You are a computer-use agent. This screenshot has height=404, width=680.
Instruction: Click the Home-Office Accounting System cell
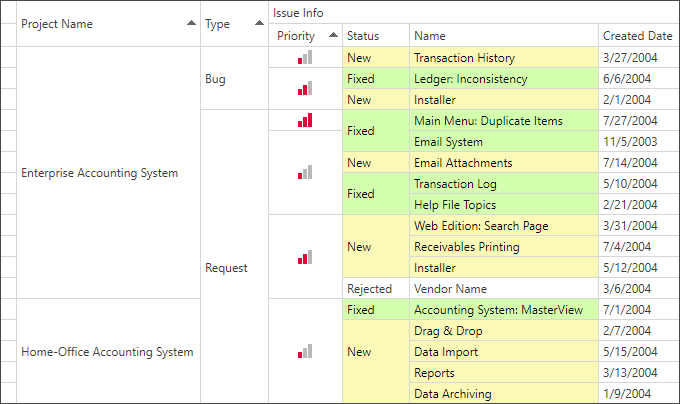point(107,352)
